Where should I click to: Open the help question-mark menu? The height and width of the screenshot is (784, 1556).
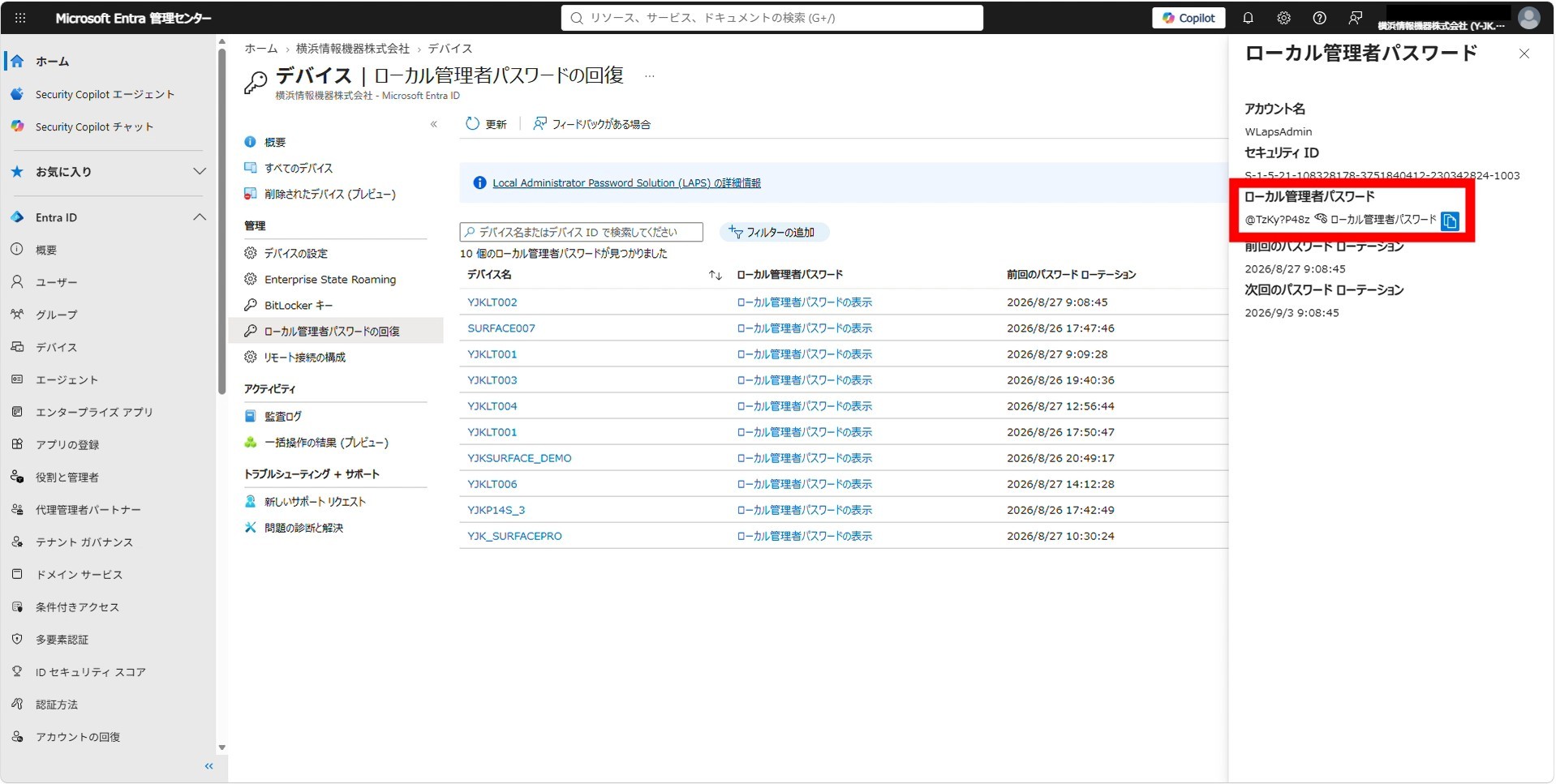coord(1319,18)
